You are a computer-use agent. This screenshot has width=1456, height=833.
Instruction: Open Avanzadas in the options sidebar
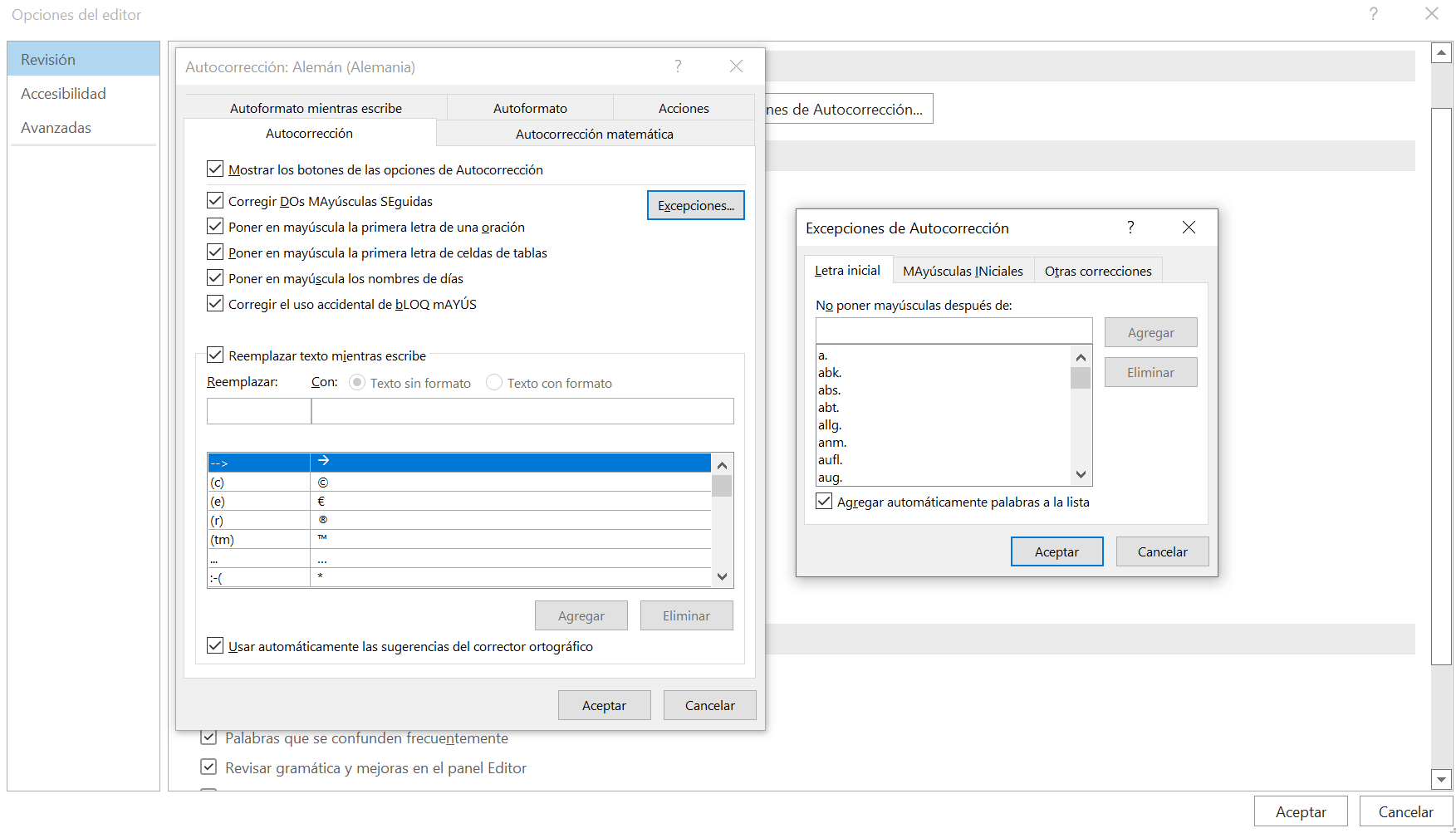pos(83,127)
